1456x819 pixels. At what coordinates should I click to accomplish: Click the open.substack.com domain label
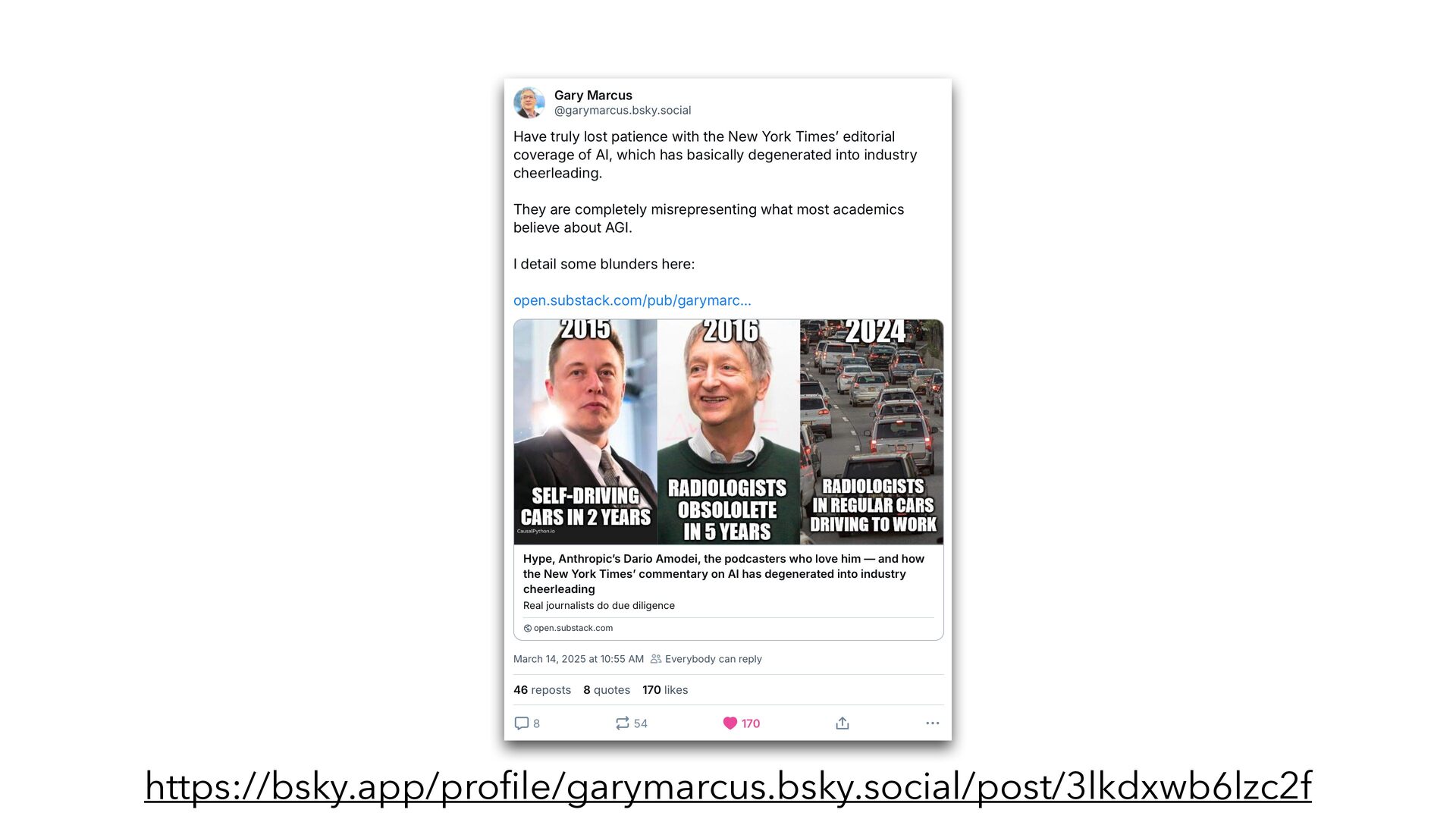(573, 628)
